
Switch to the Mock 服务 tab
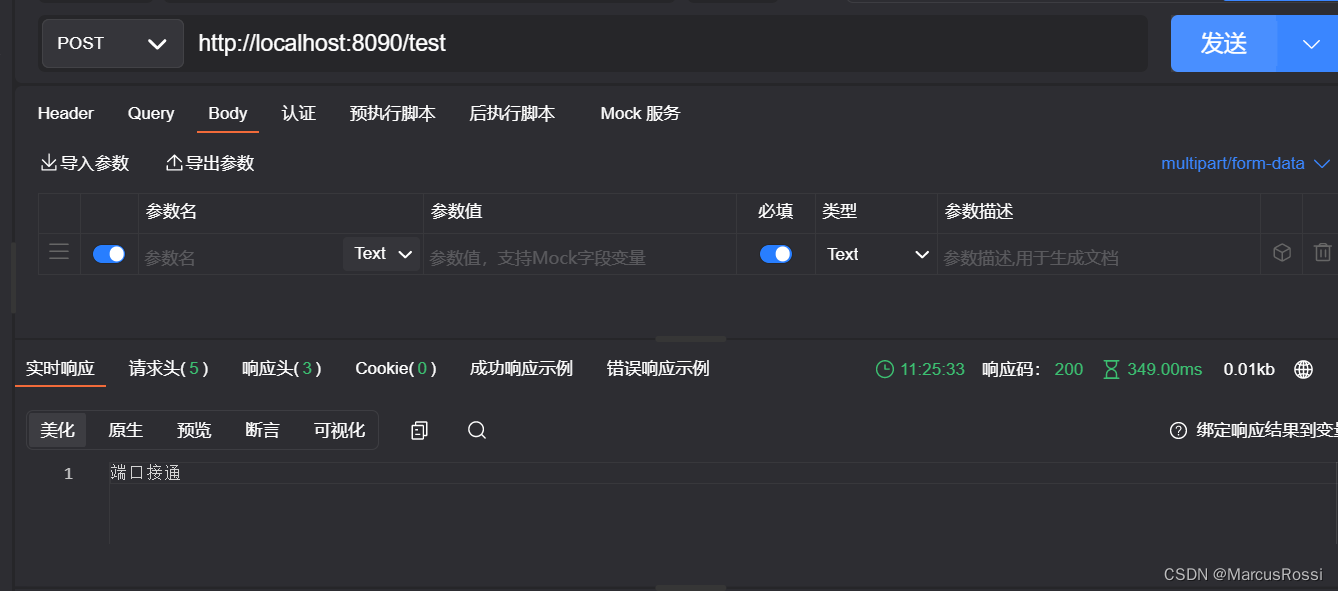639,113
